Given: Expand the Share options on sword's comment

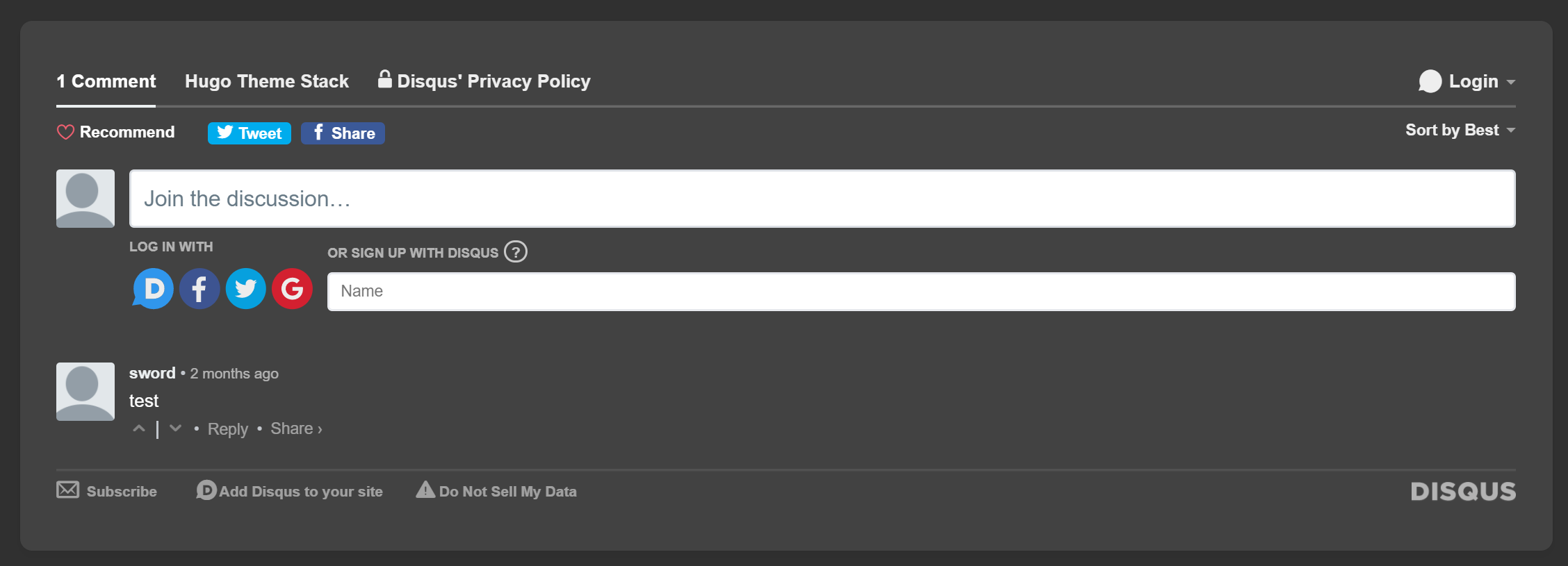Looking at the screenshot, I should [295, 428].
